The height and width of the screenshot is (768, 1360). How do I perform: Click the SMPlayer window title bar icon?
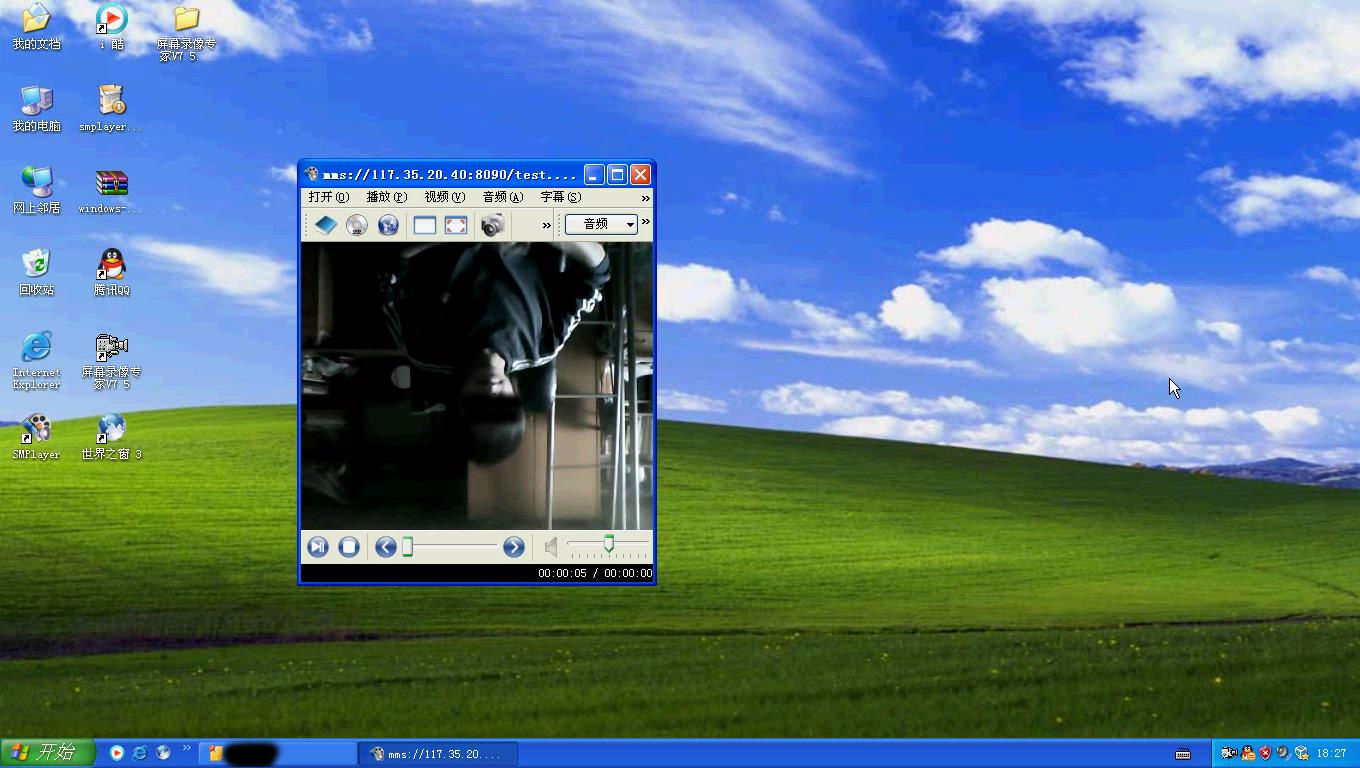tap(312, 174)
